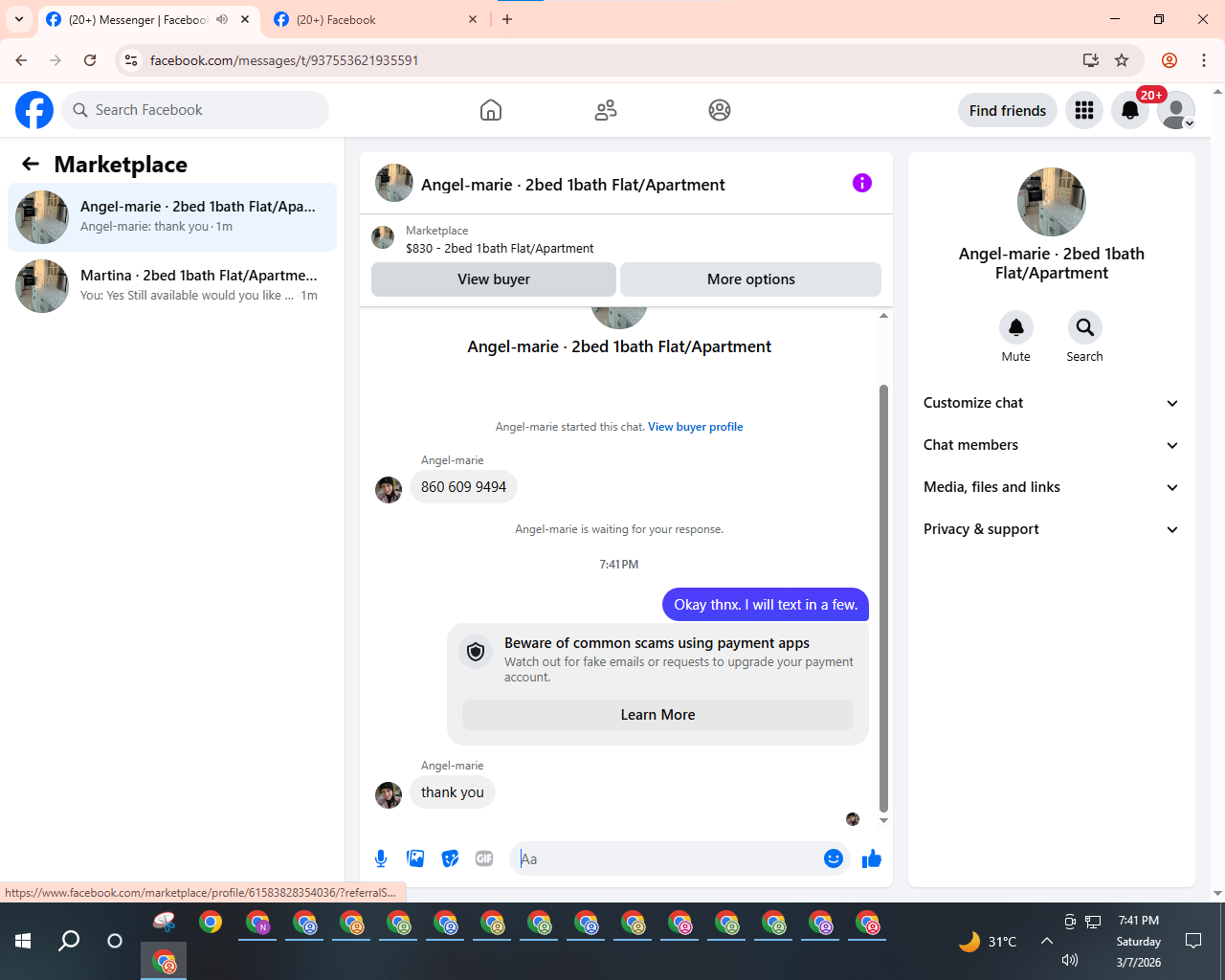The width and height of the screenshot is (1225, 980).
Task: Open a new browser tab
Action: tap(507, 19)
